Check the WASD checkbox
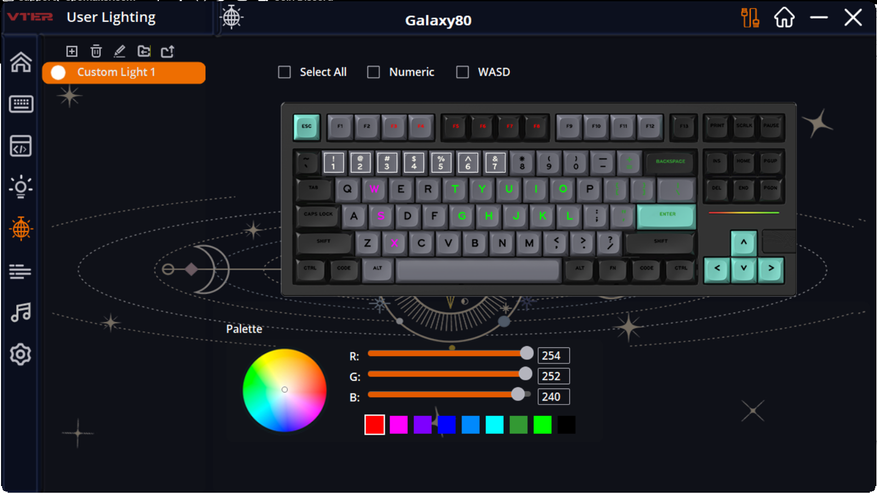 463,72
